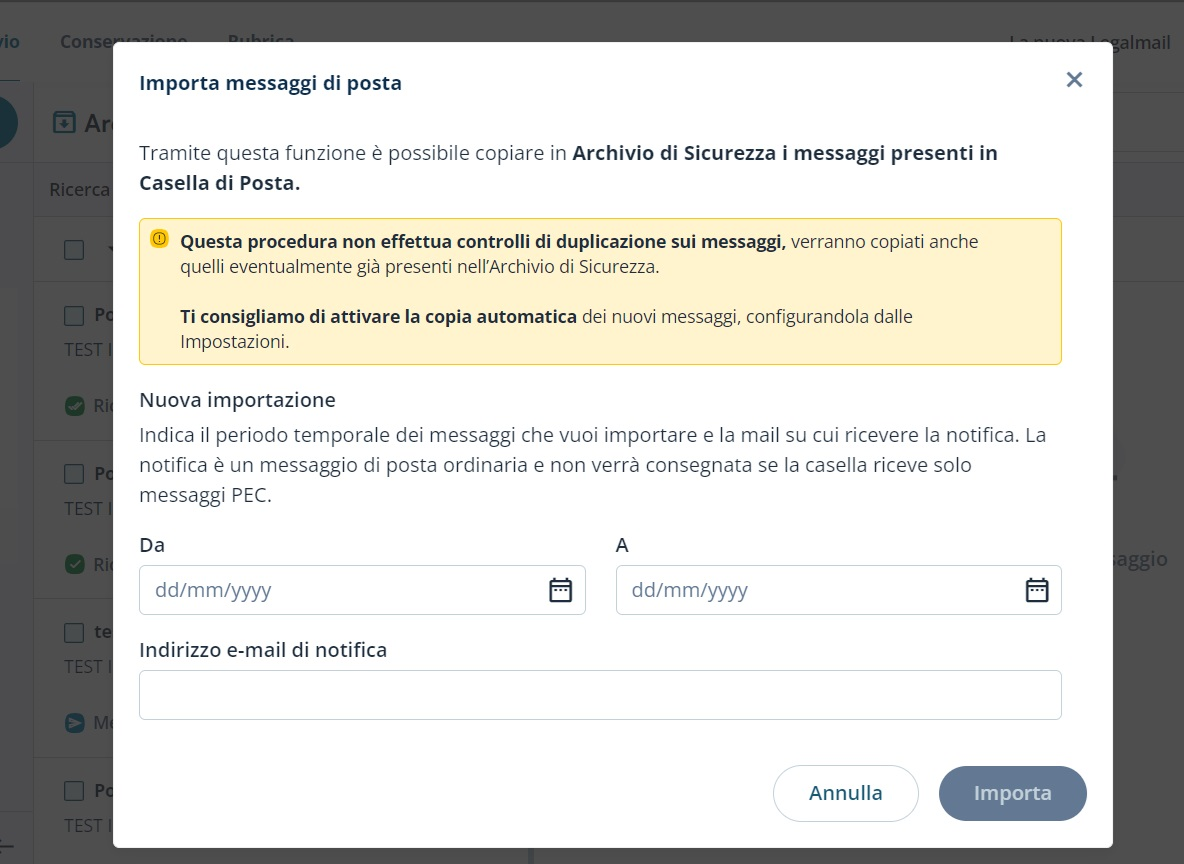Click the Da date input field
1184x864 pixels.
(340, 590)
